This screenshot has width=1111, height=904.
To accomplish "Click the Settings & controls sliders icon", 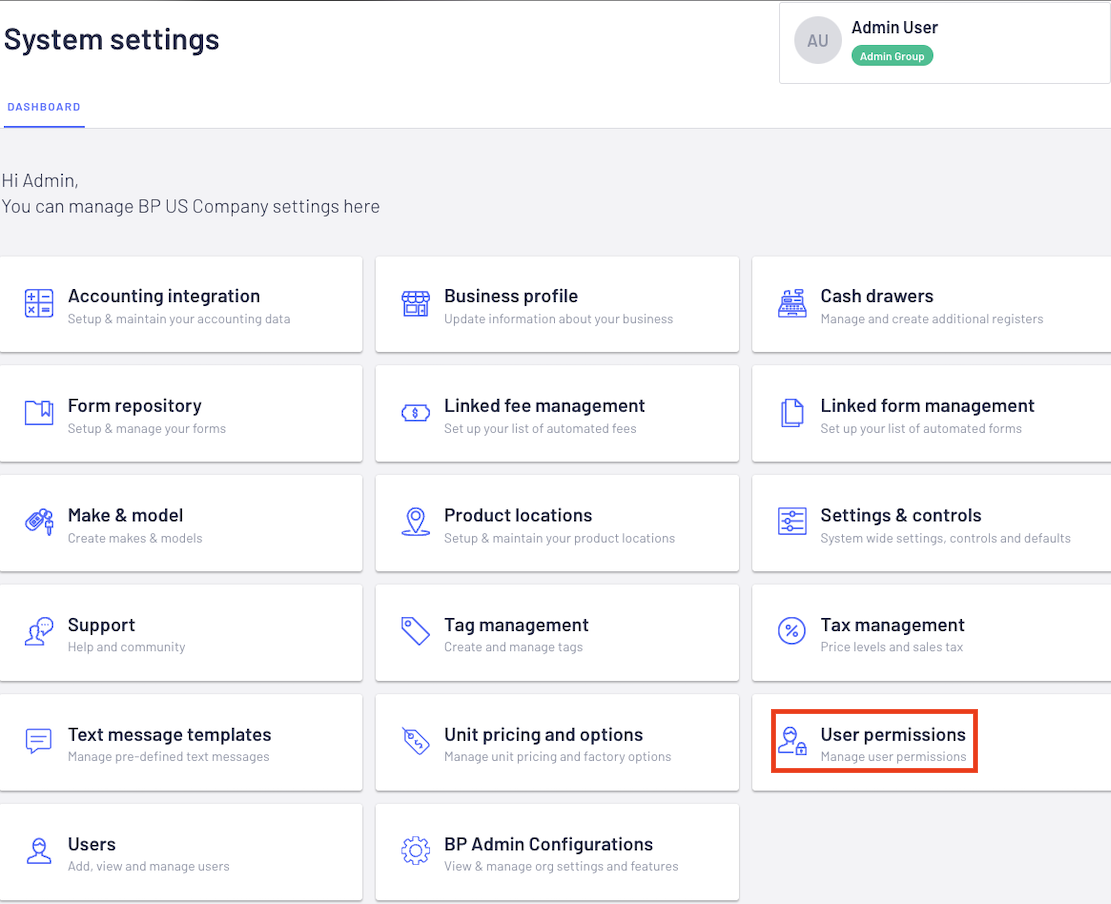I will point(791,522).
